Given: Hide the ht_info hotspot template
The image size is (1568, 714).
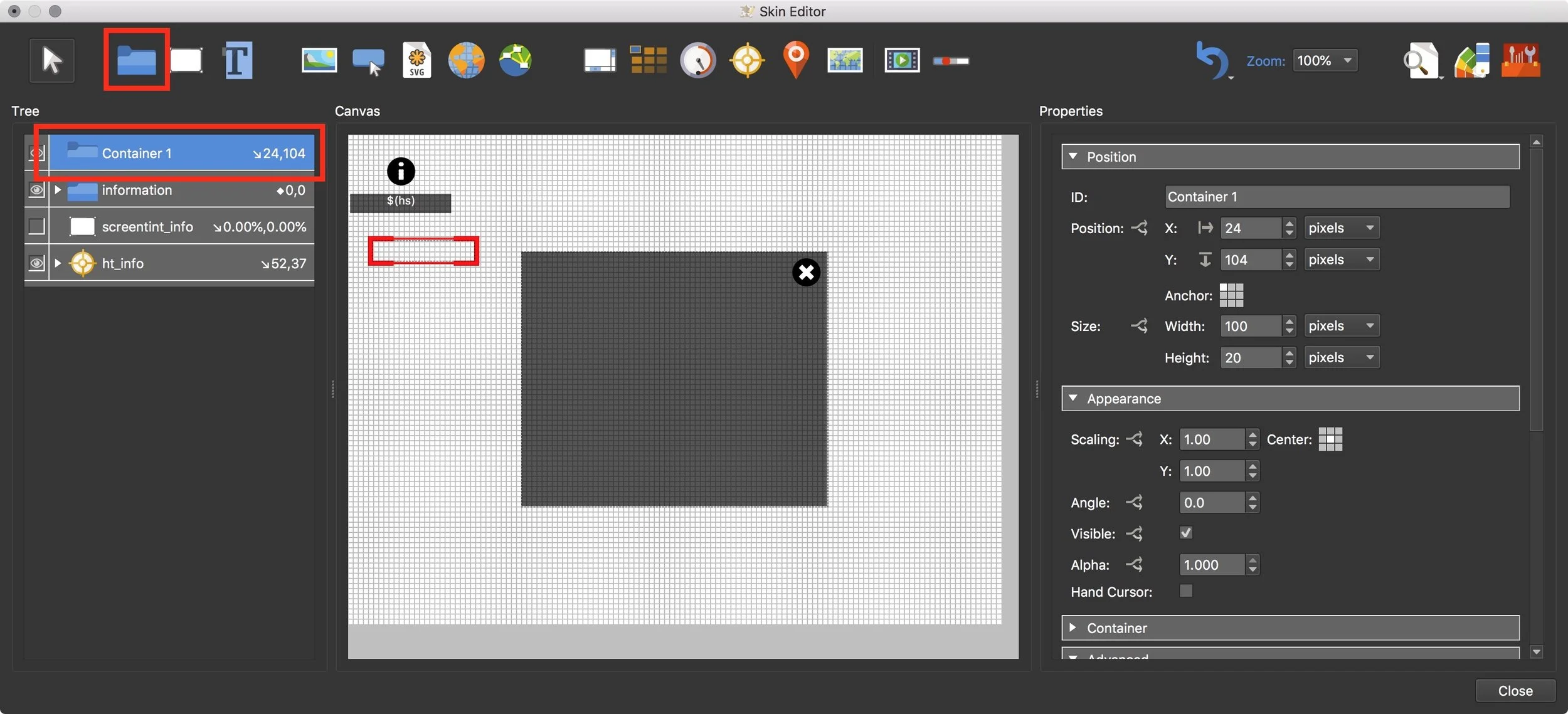Looking at the screenshot, I should 36,263.
